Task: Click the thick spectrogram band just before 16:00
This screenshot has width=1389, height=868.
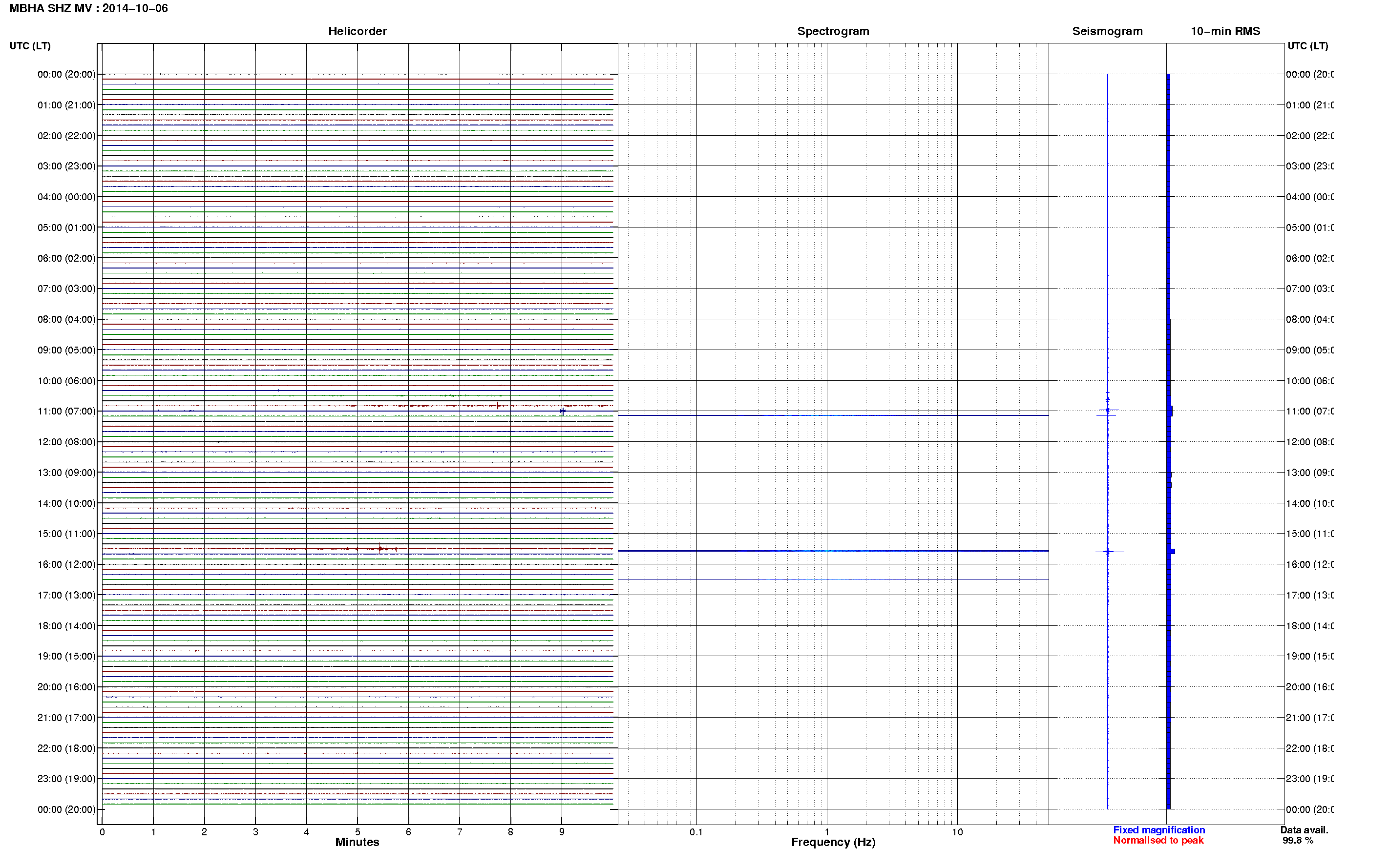Action: click(833, 551)
